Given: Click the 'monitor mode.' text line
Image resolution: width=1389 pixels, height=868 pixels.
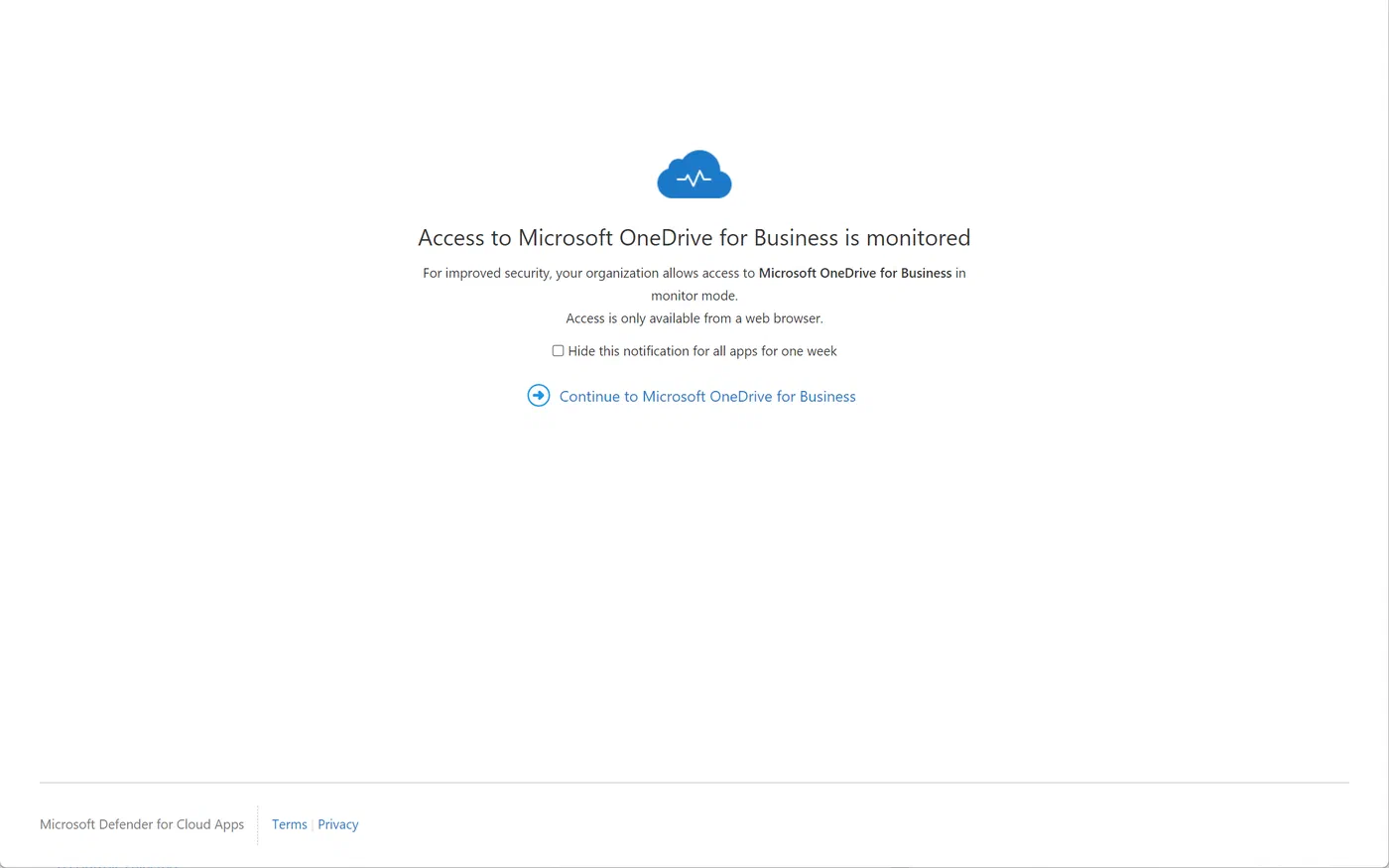Looking at the screenshot, I should 694,296.
